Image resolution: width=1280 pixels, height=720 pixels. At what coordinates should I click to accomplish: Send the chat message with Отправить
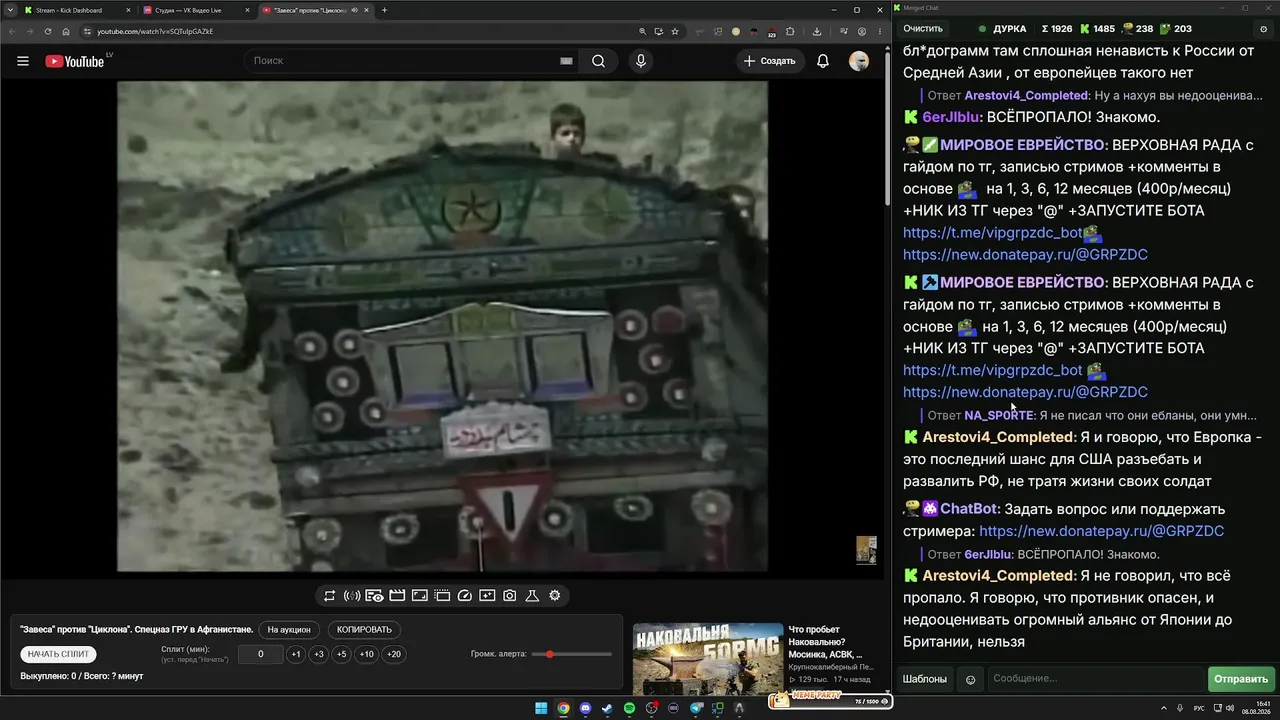pos(1241,679)
